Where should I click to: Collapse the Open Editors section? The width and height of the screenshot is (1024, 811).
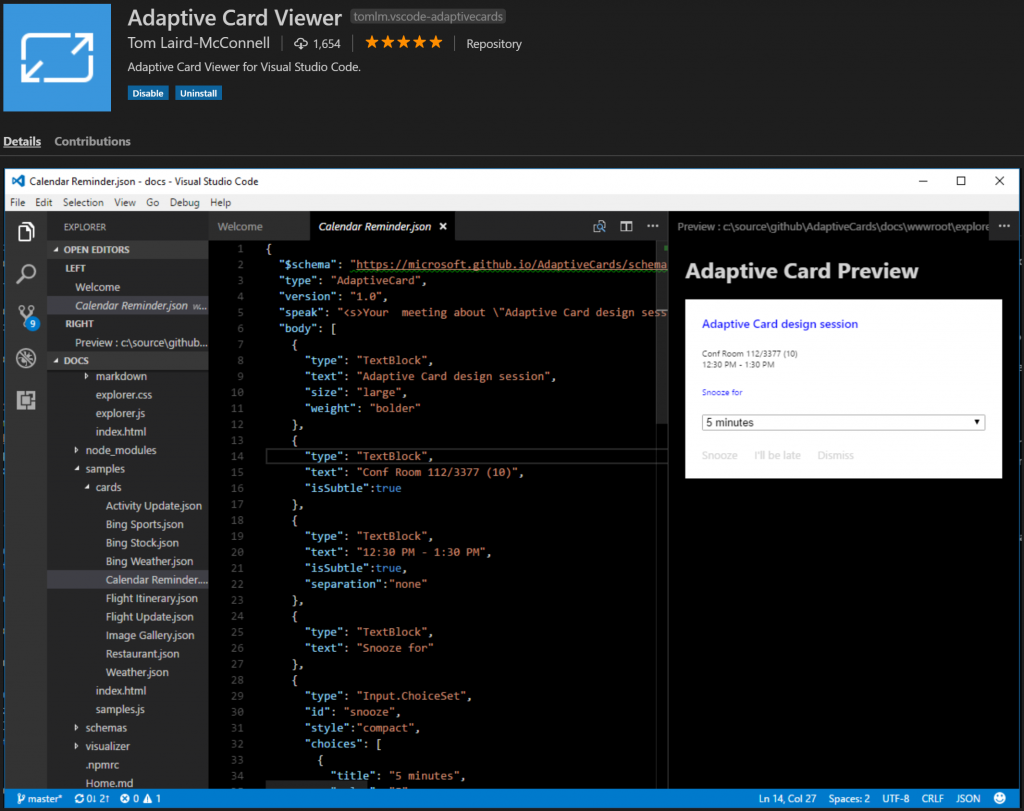[x=128, y=249]
